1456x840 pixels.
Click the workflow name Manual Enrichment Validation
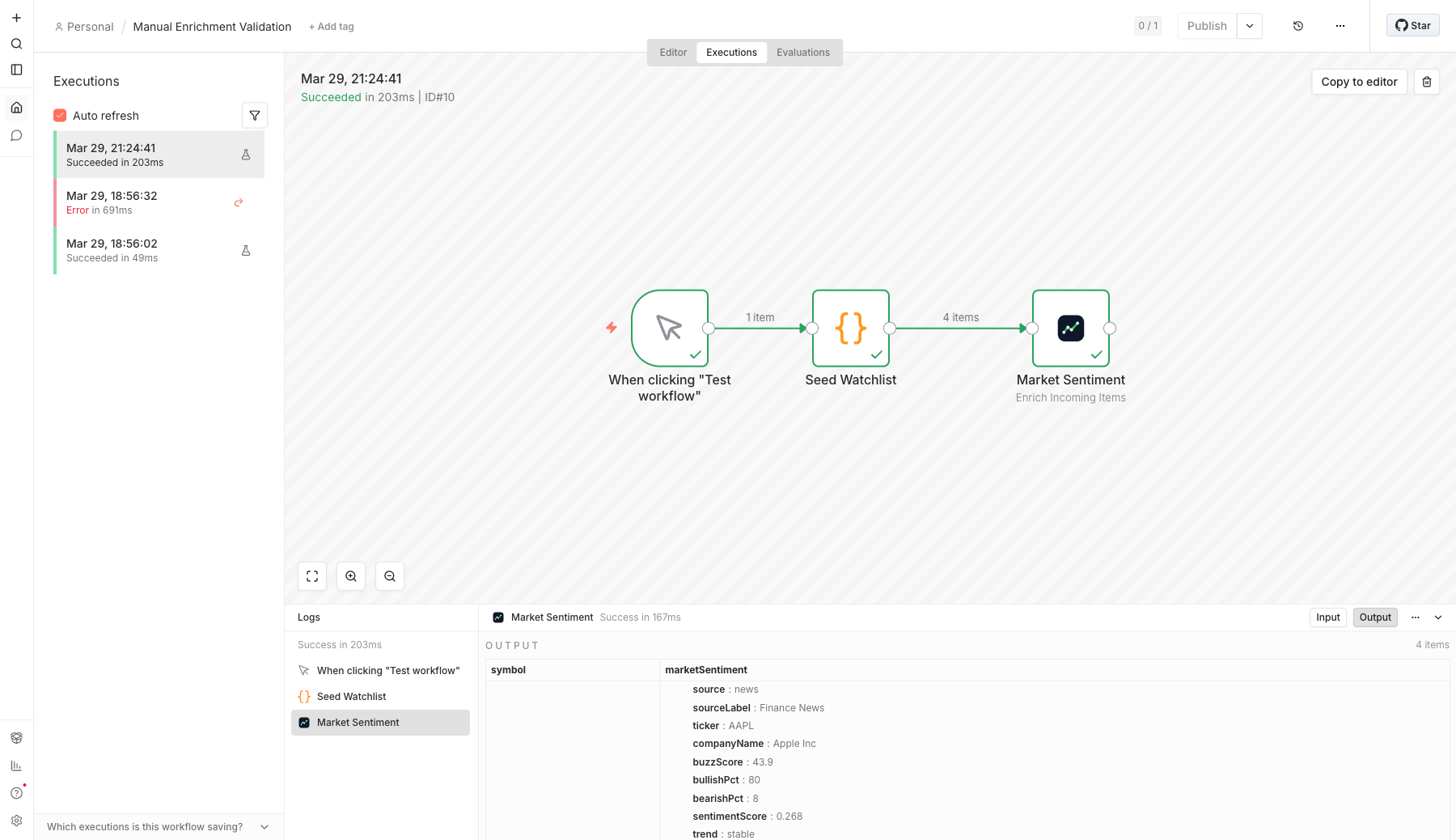pos(212,27)
